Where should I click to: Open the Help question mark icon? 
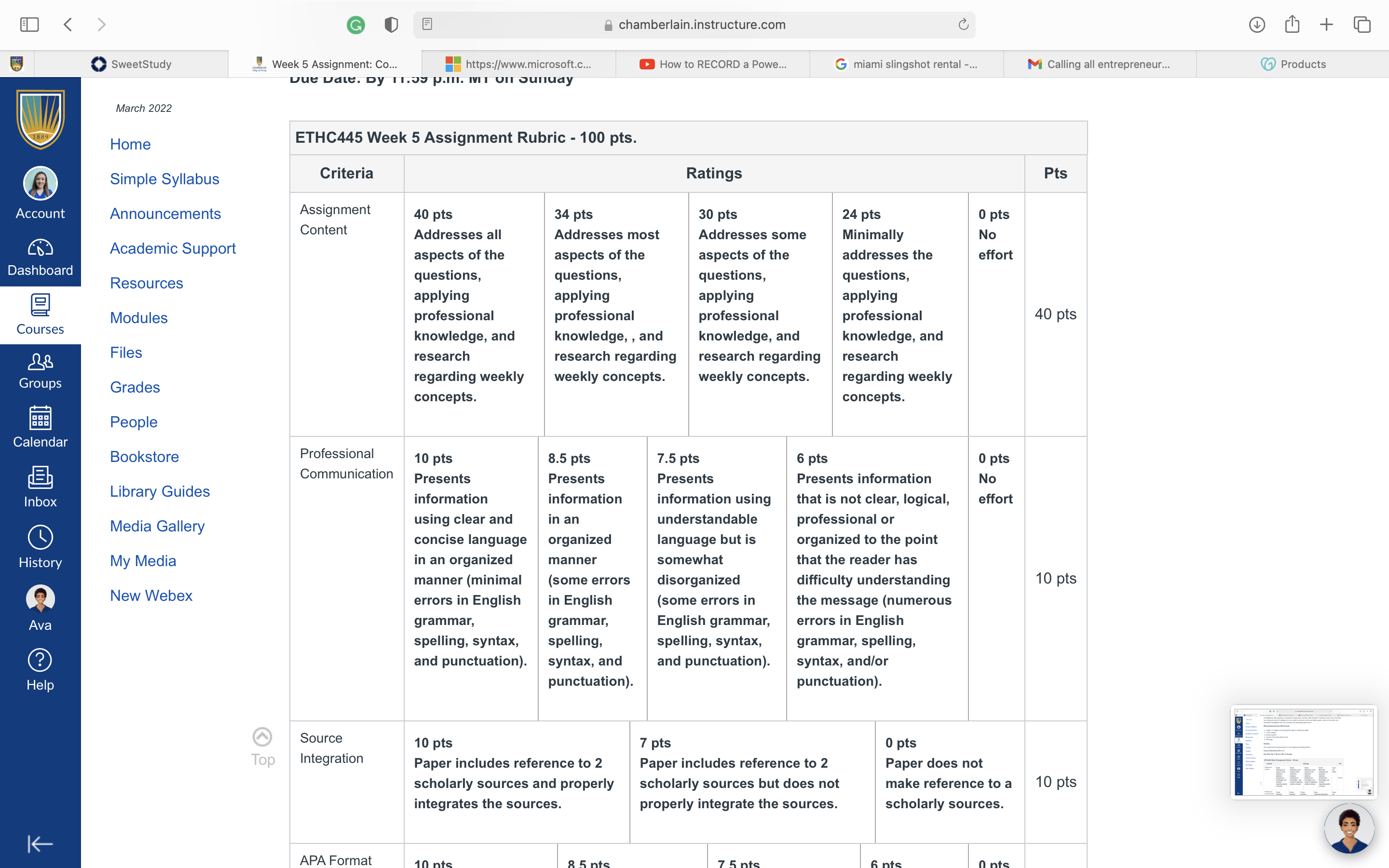click(x=40, y=660)
